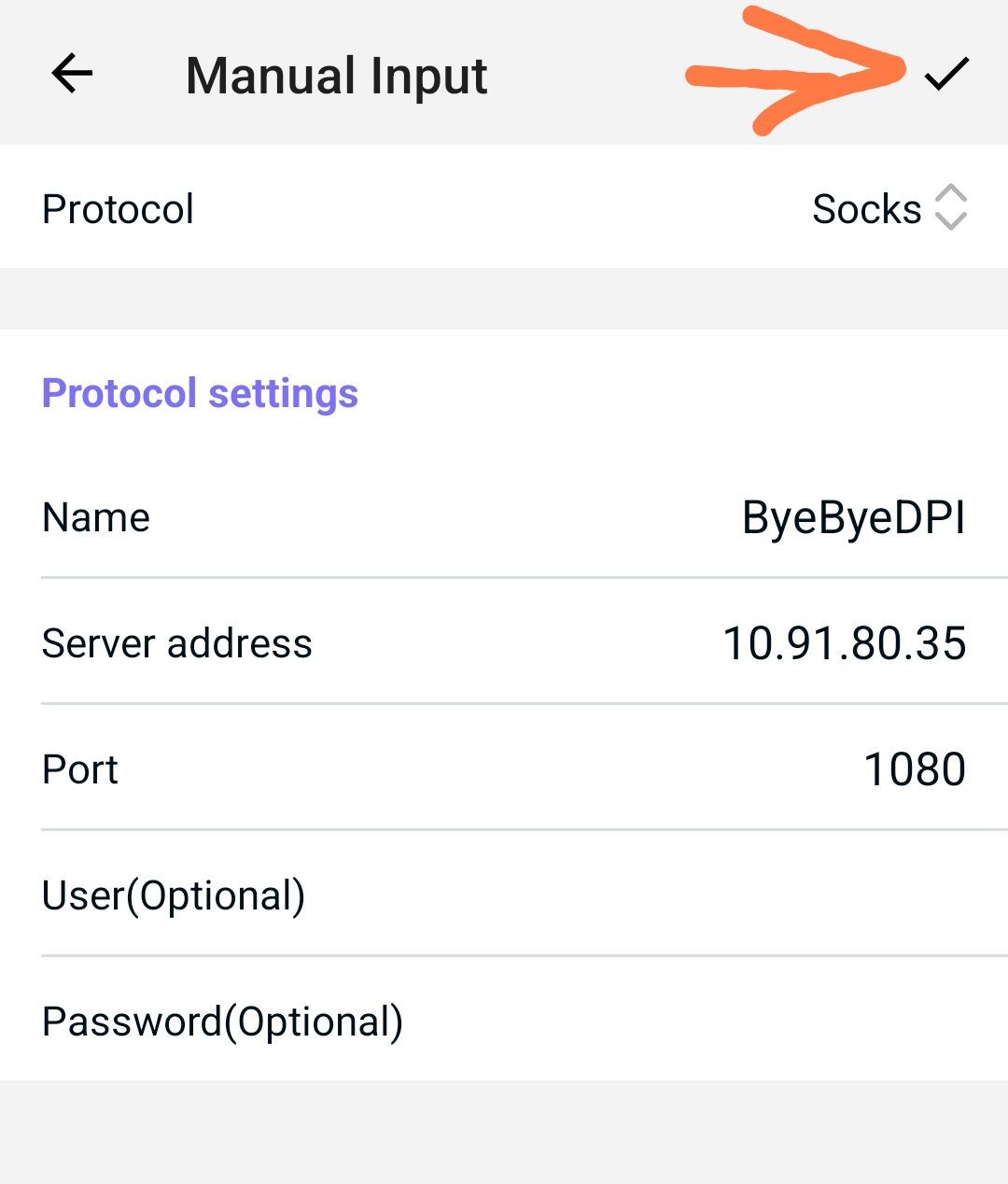Edit the 1080 port value
Viewport: 1008px width, 1184px height.
[915, 769]
